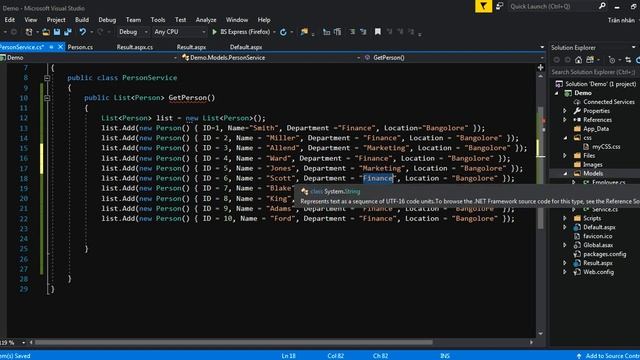Switch to the Default.aspx tab

246,47
